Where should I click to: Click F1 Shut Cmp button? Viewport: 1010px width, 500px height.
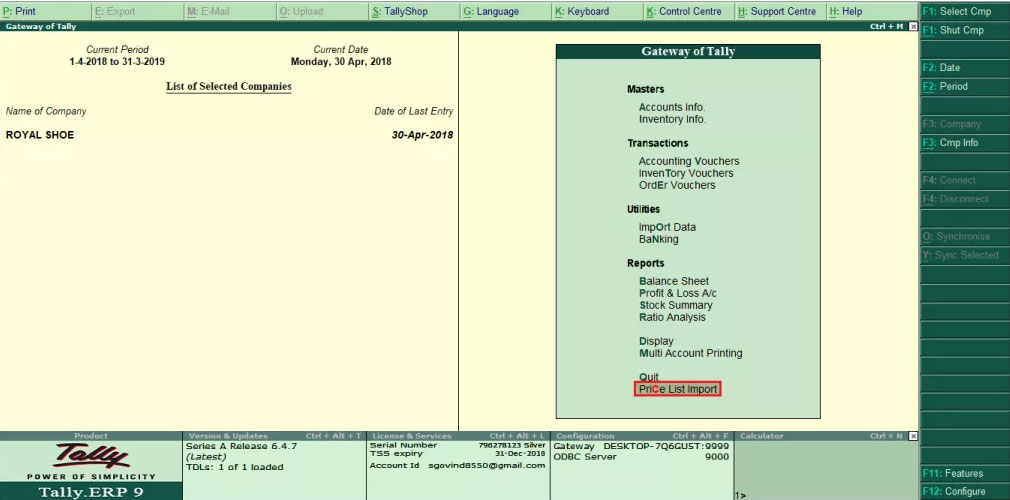(965, 30)
